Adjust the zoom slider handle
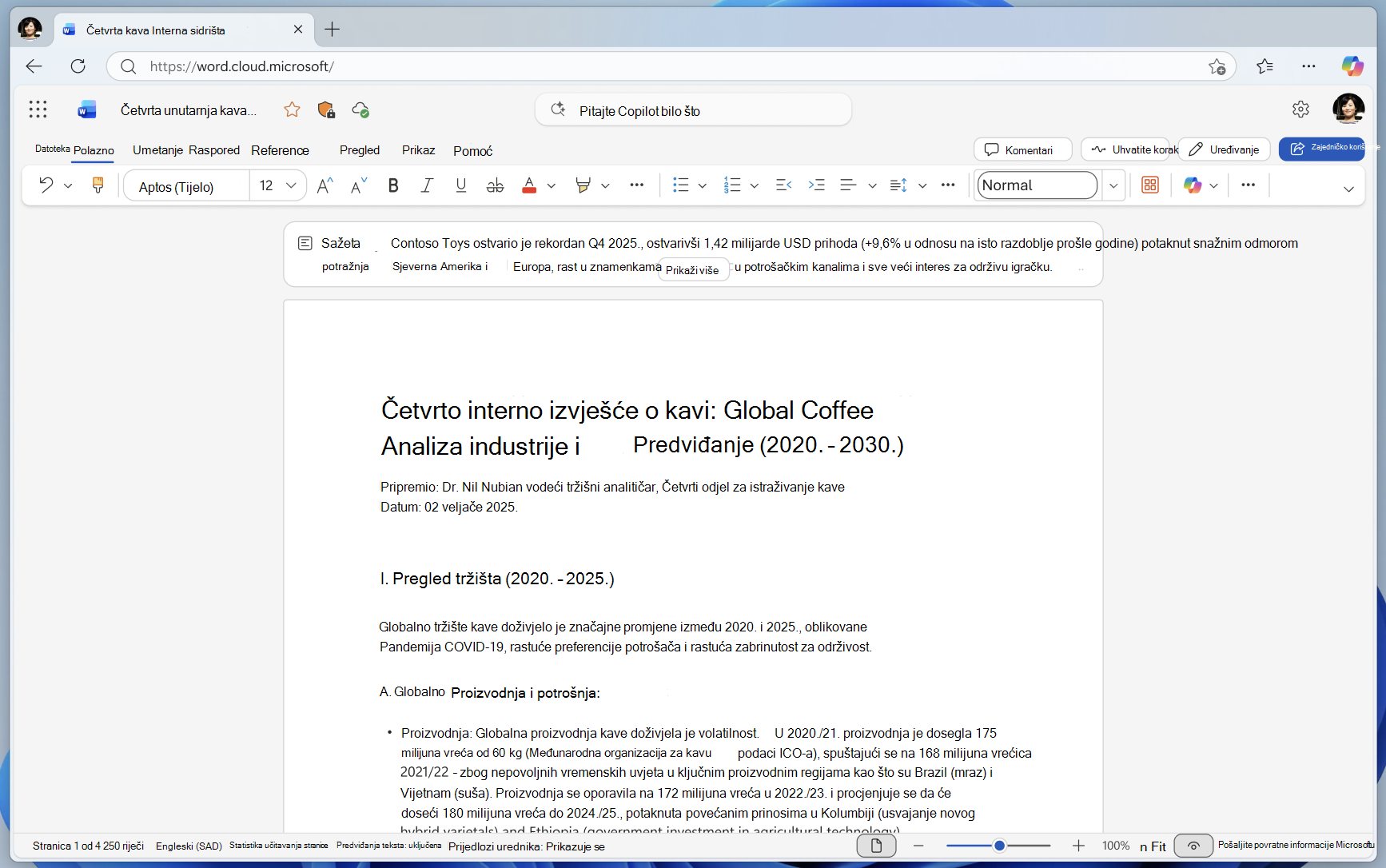Viewport: 1386px width, 868px height. pyautogui.click(x=999, y=846)
